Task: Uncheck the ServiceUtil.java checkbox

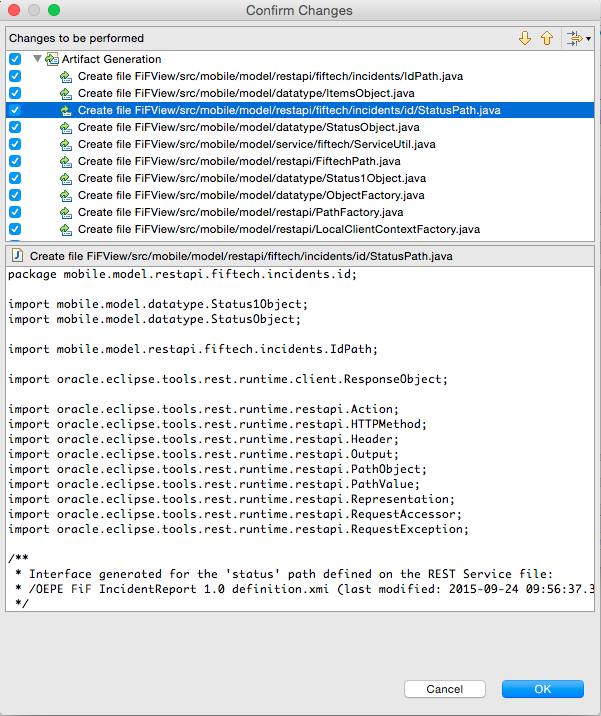Action: [x=15, y=144]
